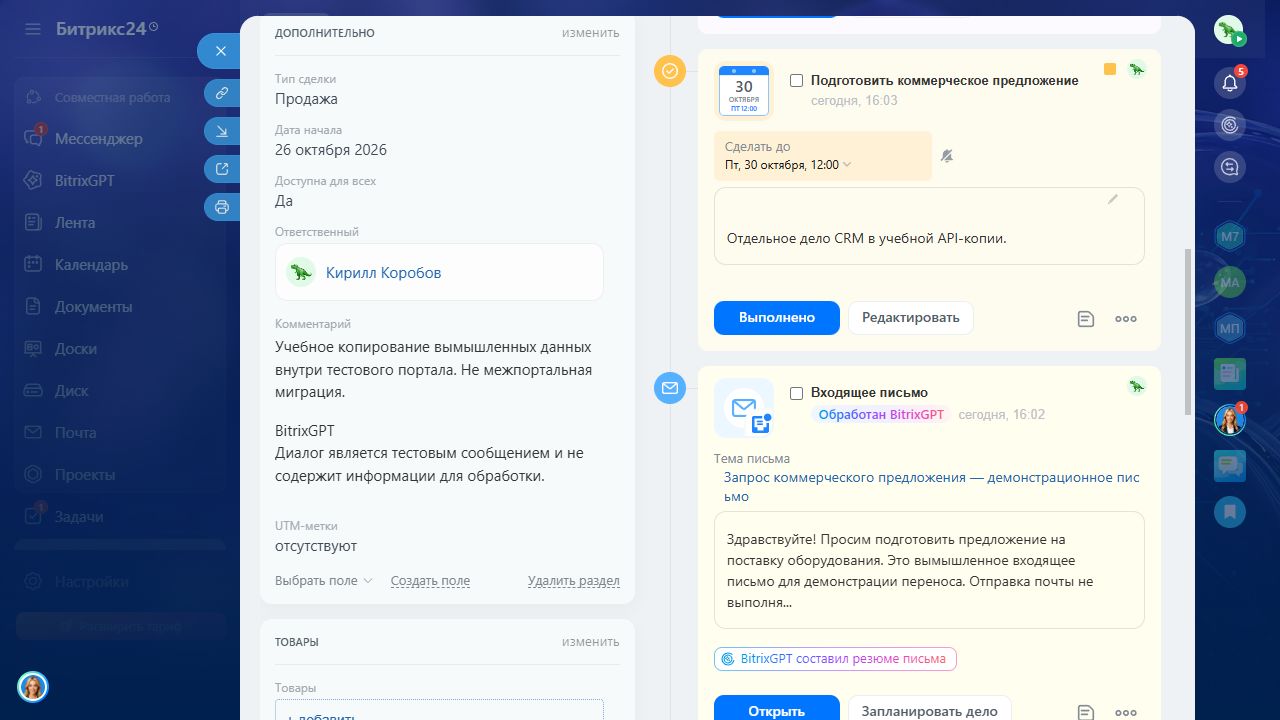
Task: Mark the task as Выполнено
Action: click(x=776, y=318)
